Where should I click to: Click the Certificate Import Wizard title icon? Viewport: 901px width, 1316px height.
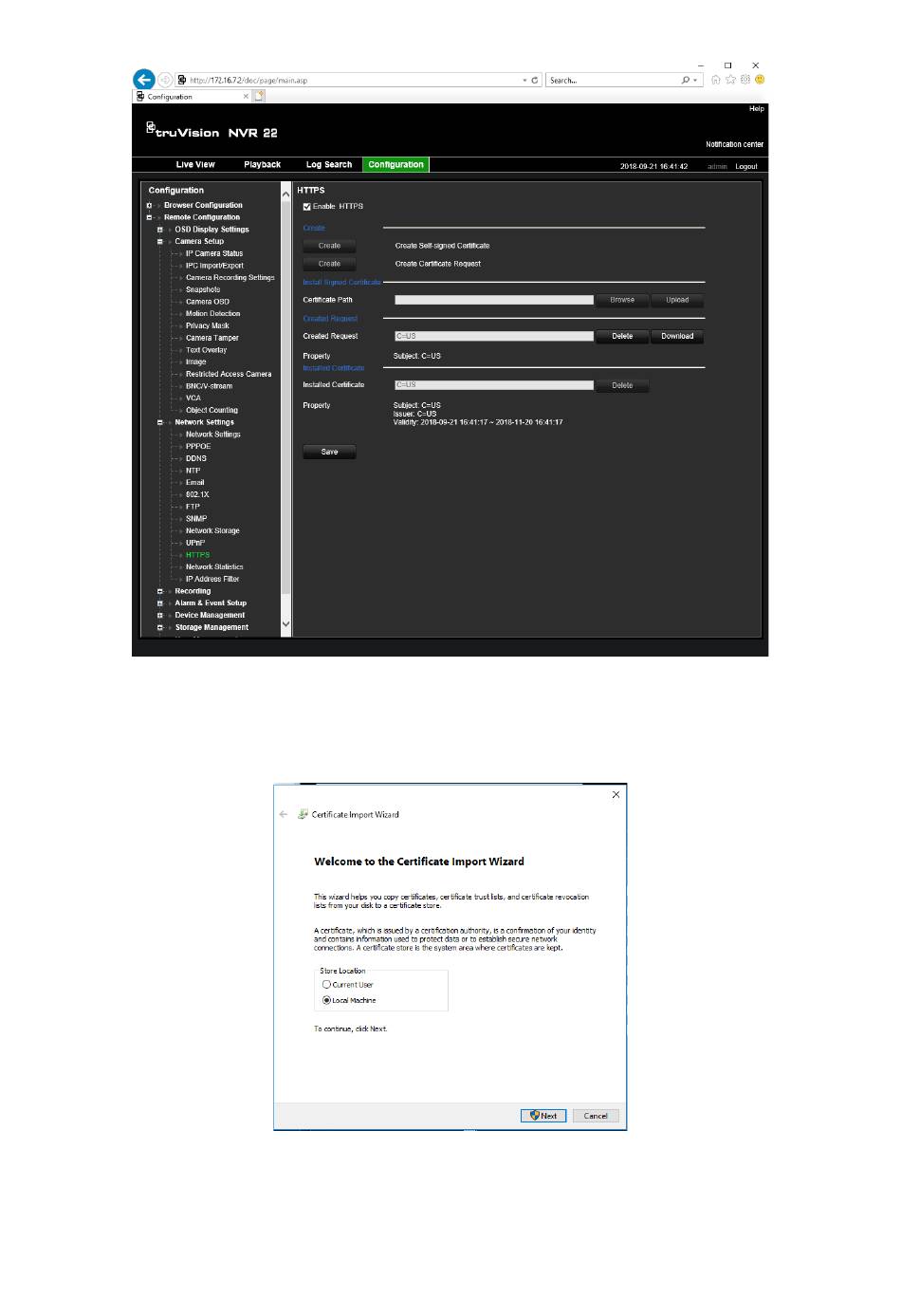coord(303,814)
